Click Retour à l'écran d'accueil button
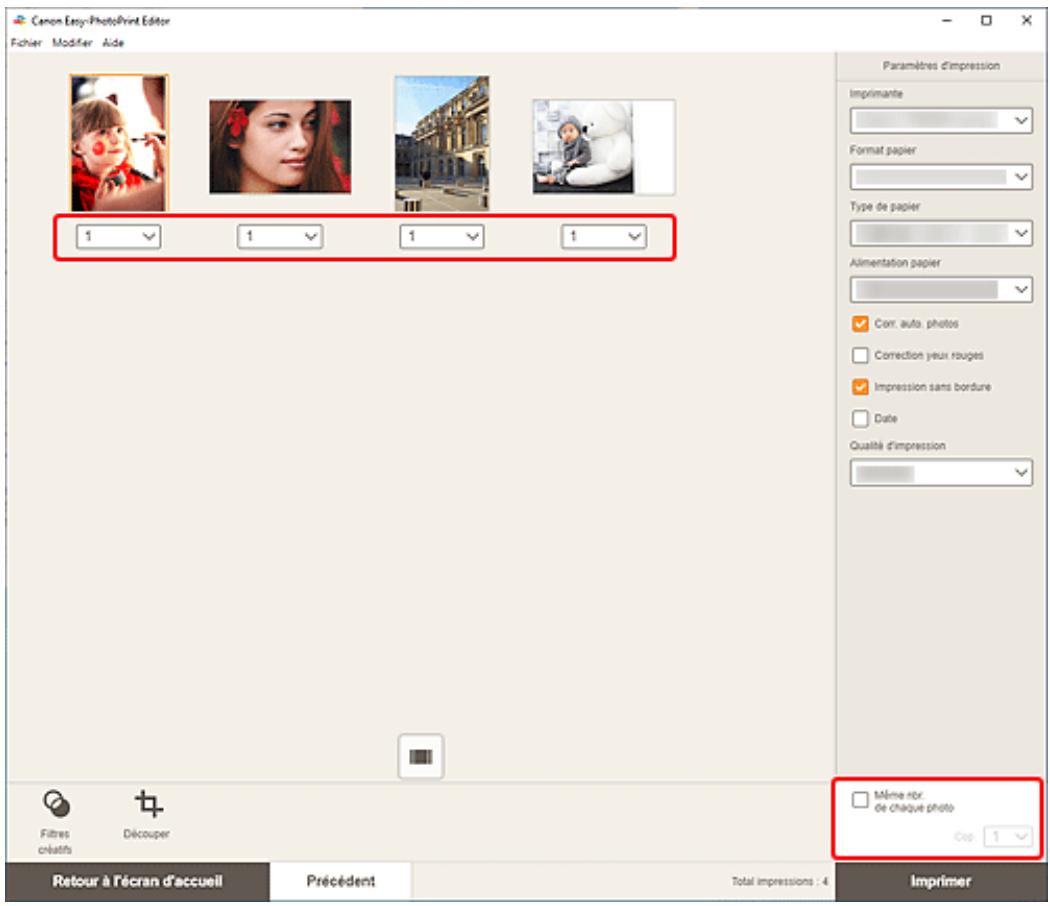1050x906 pixels. tap(137, 881)
